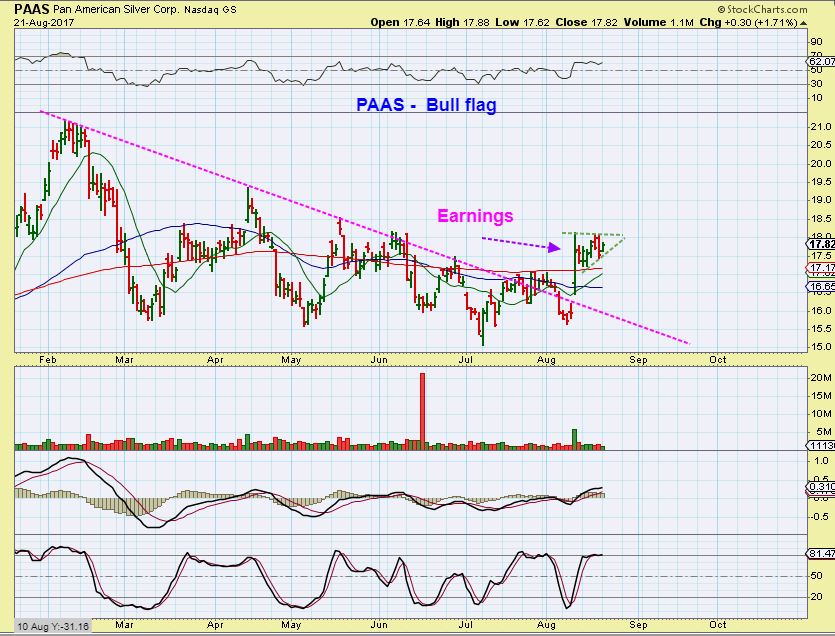Click the current price label 17.82
835x636 pixels.
822,244
